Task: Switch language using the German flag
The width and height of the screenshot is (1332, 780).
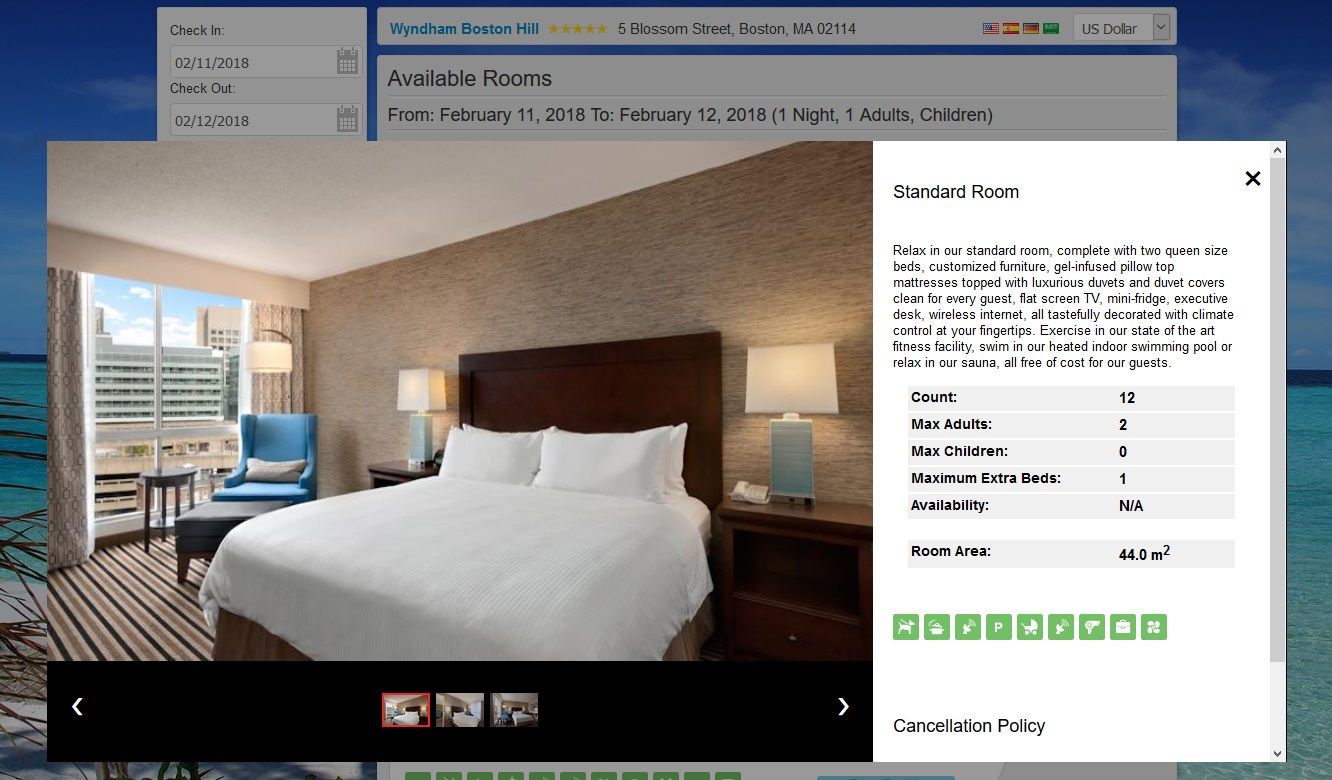Action: pos(1031,29)
